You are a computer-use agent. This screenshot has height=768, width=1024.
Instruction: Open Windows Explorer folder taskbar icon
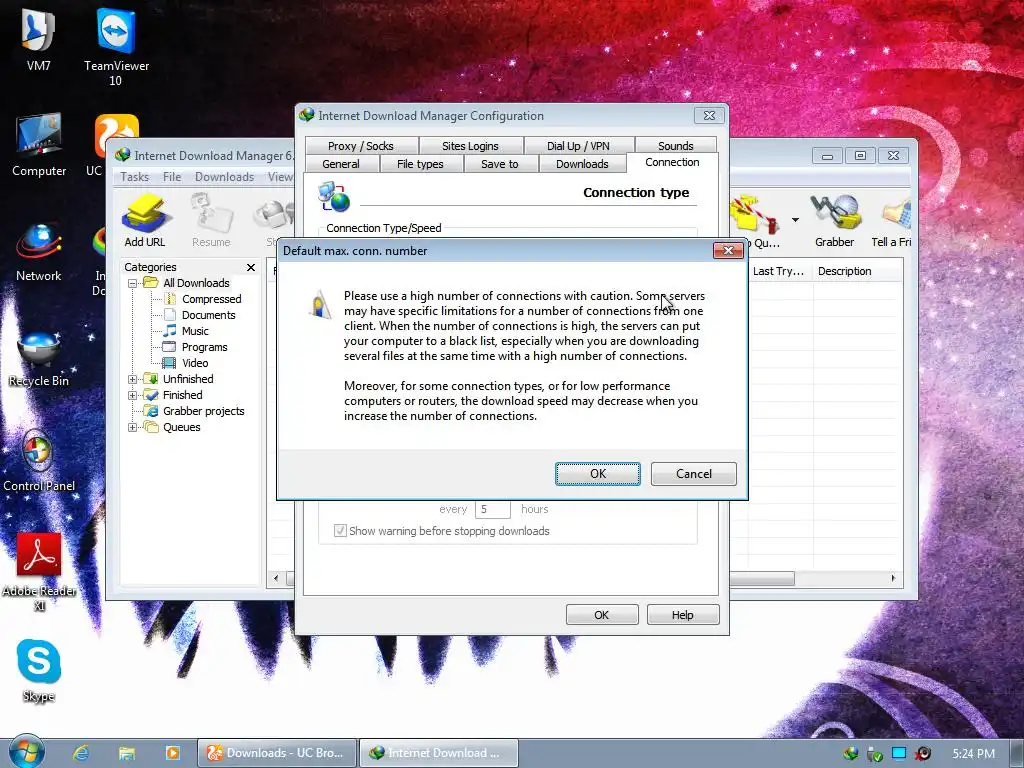click(x=127, y=753)
